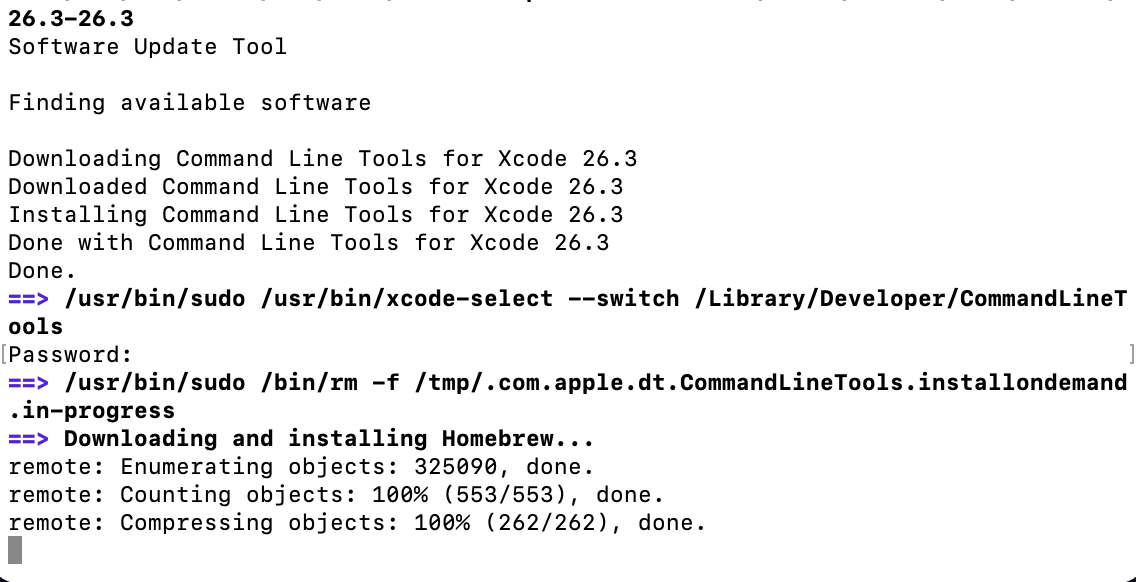
Task: Click the terminal cursor block
Action: 15,550
